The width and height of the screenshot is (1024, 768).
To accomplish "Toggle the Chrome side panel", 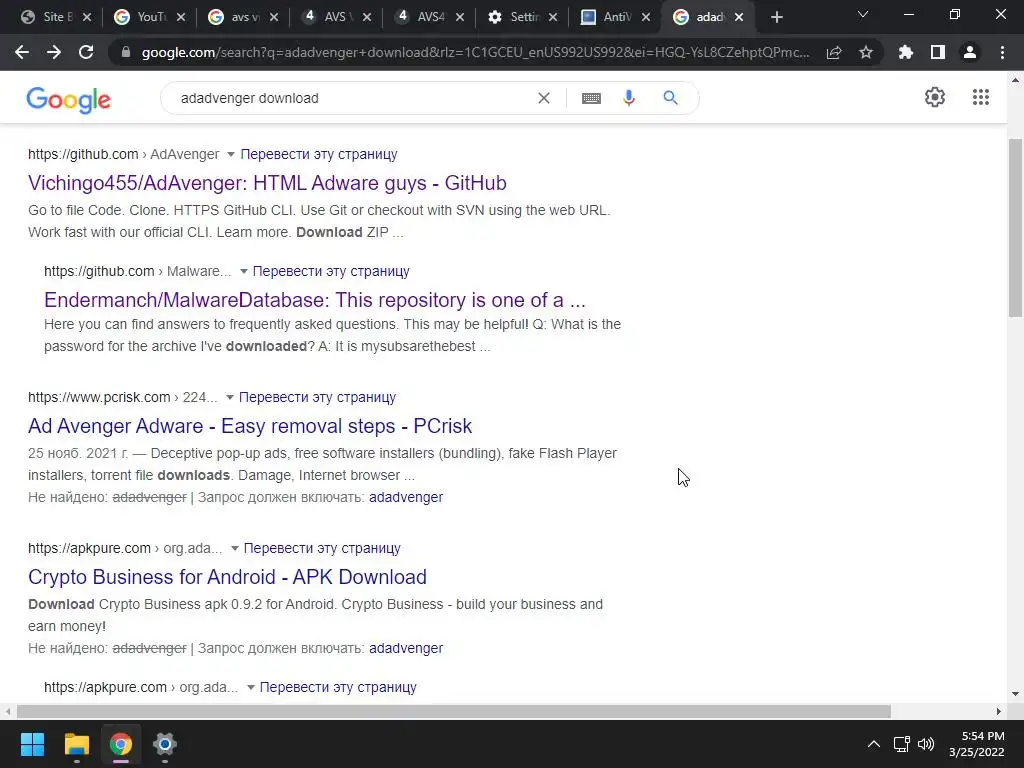I will (937, 52).
